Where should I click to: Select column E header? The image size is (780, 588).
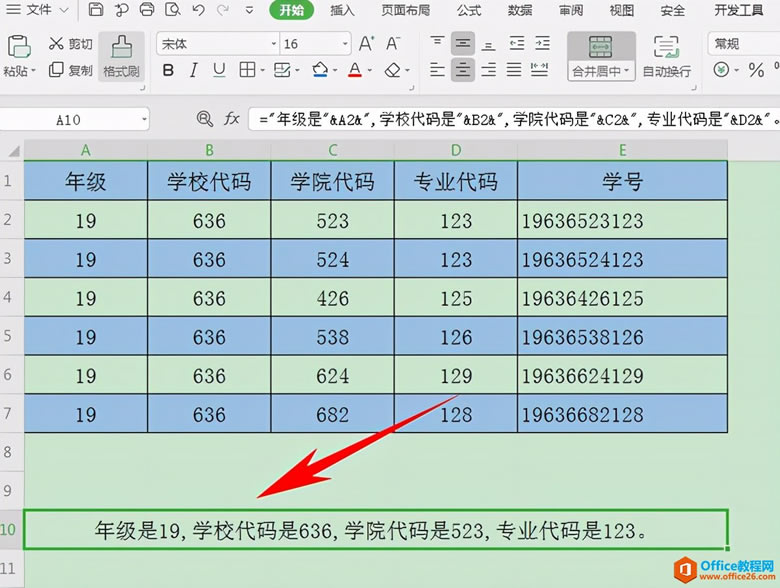[622, 150]
